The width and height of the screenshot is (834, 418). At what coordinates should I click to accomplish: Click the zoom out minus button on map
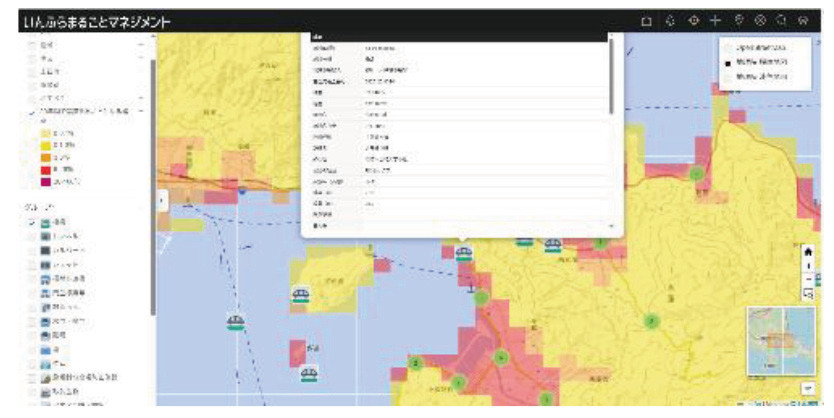click(808, 279)
